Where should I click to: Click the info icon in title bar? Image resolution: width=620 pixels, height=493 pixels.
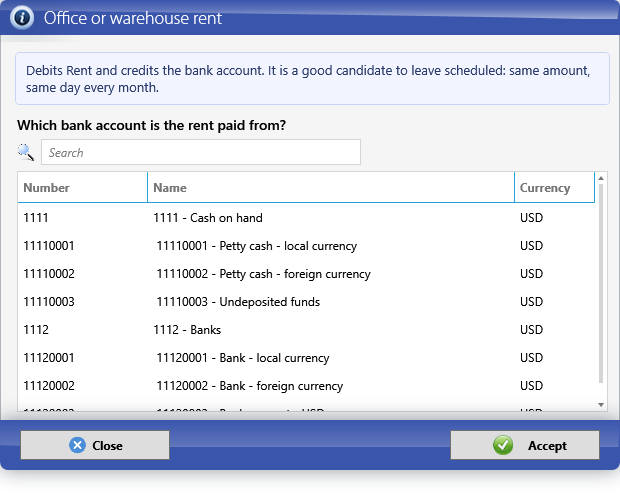(x=22, y=18)
